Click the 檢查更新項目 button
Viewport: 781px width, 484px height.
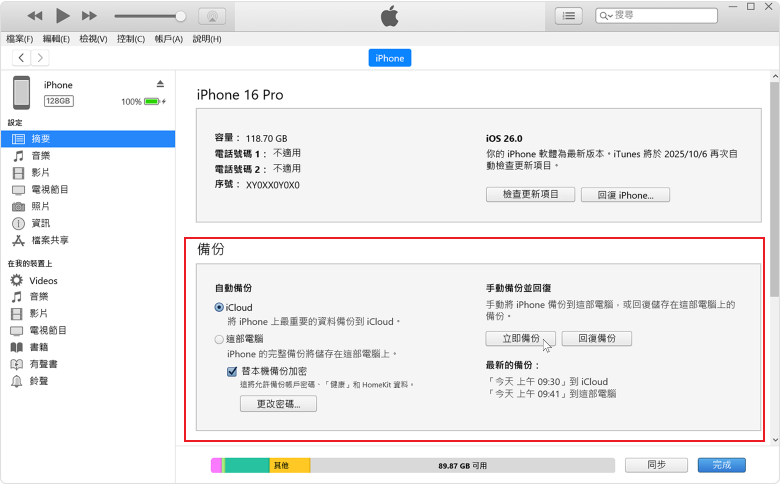click(x=530, y=195)
